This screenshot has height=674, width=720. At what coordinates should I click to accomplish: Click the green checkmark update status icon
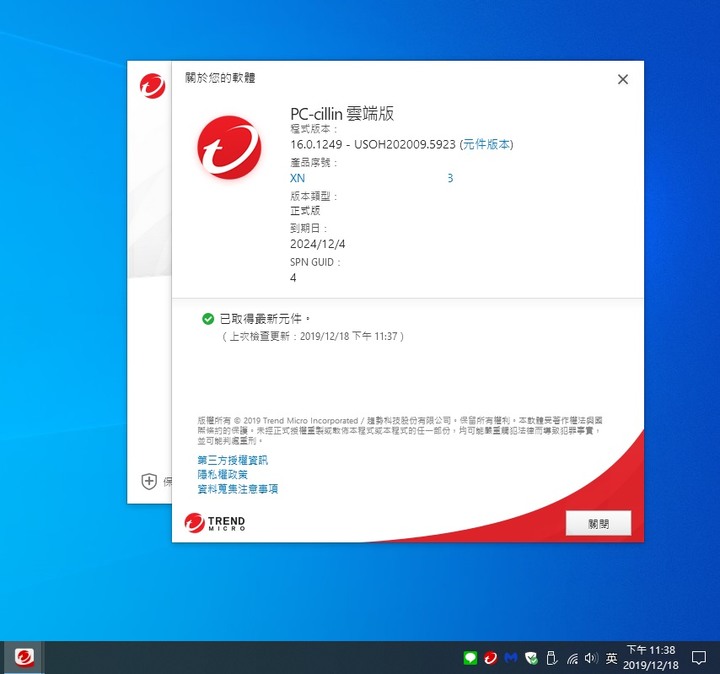pyautogui.click(x=208, y=319)
